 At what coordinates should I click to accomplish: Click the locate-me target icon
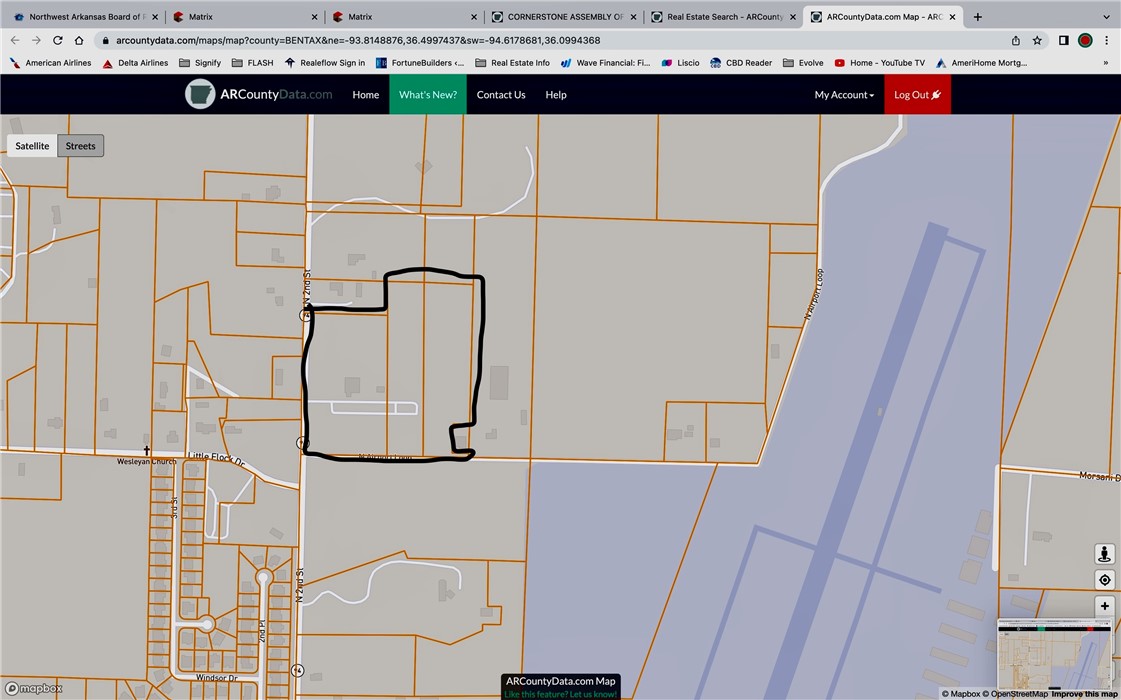pos(1104,580)
